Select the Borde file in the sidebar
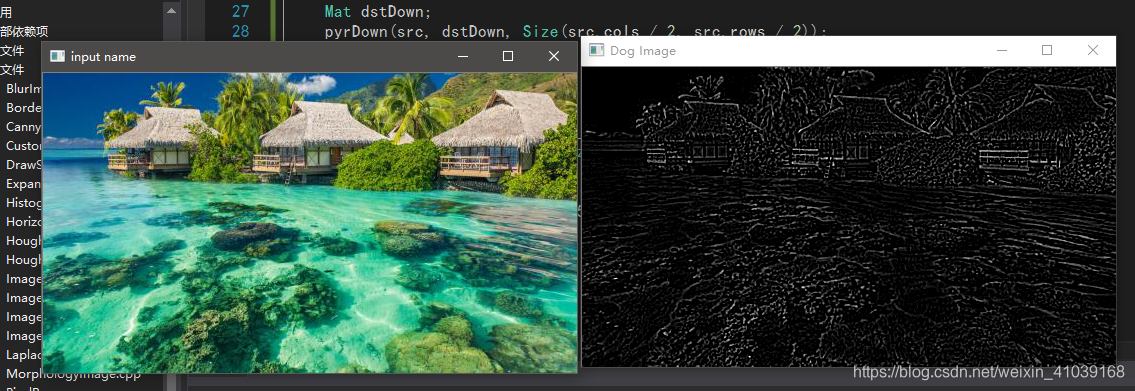 (24, 107)
